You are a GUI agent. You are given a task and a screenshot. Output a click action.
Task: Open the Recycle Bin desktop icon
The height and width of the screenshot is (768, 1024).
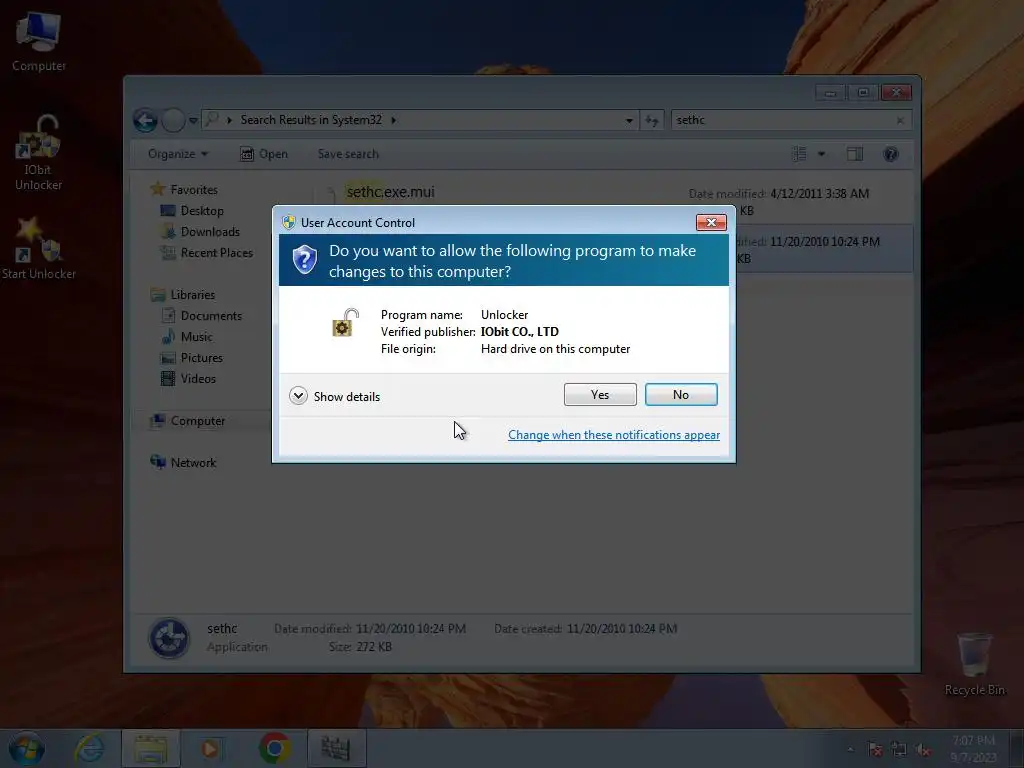[974, 664]
